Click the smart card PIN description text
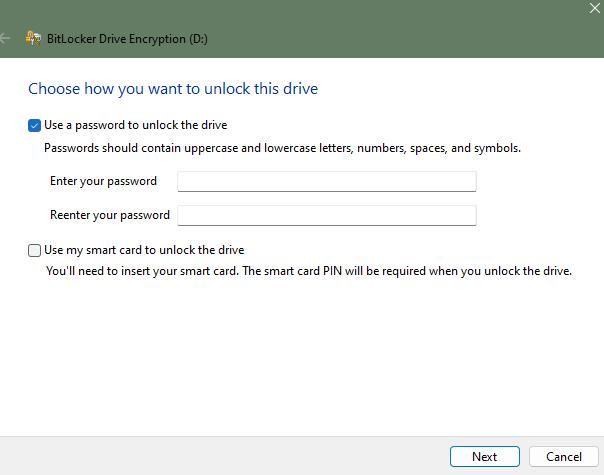This screenshot has width=604, height=475. tap(309, 271)
